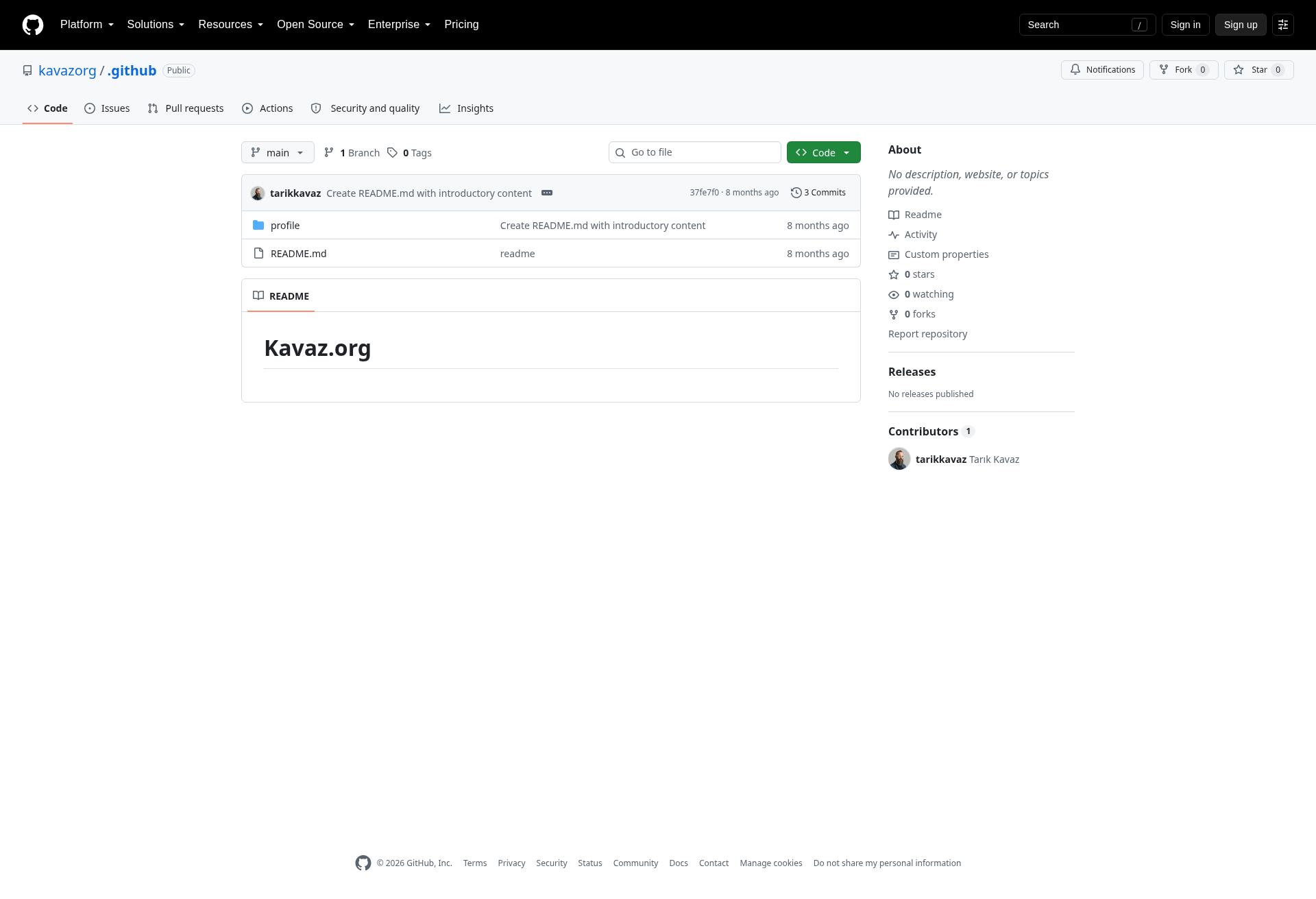View the 0 watching link

click(921, 294)
